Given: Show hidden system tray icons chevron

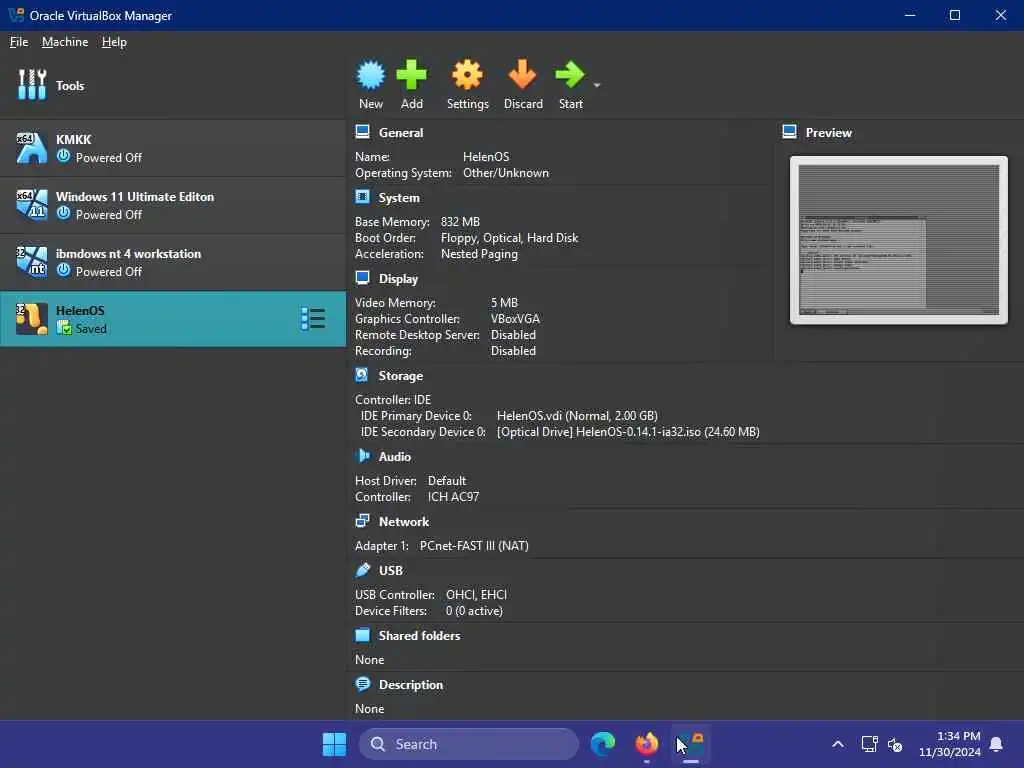Looking at the screenshot, I should 838,744.
